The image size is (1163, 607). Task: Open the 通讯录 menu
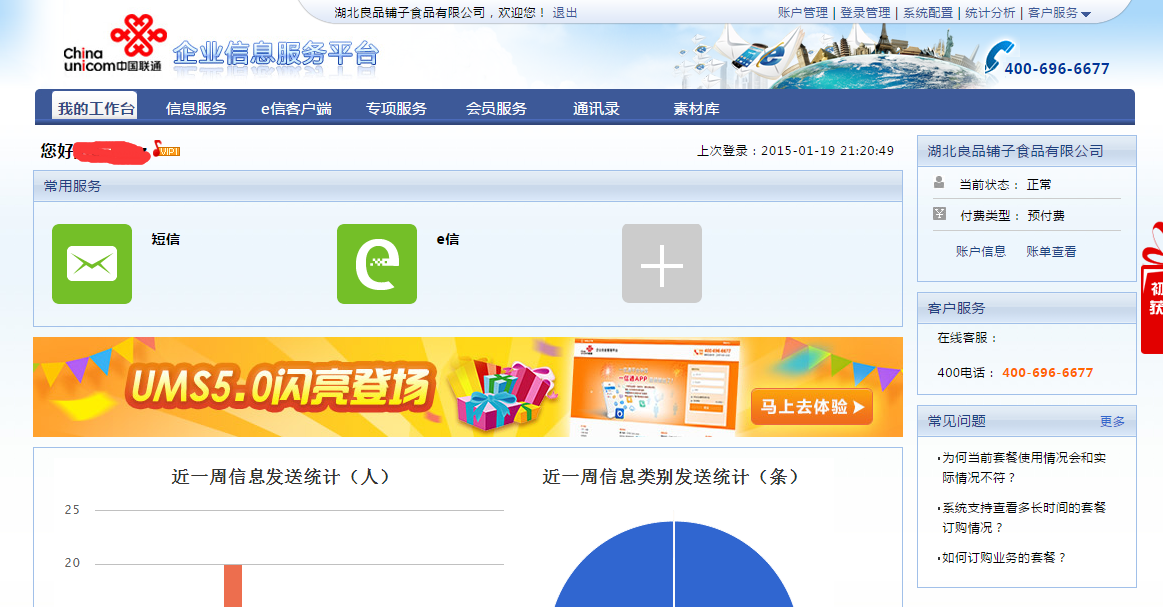(596, 108)
